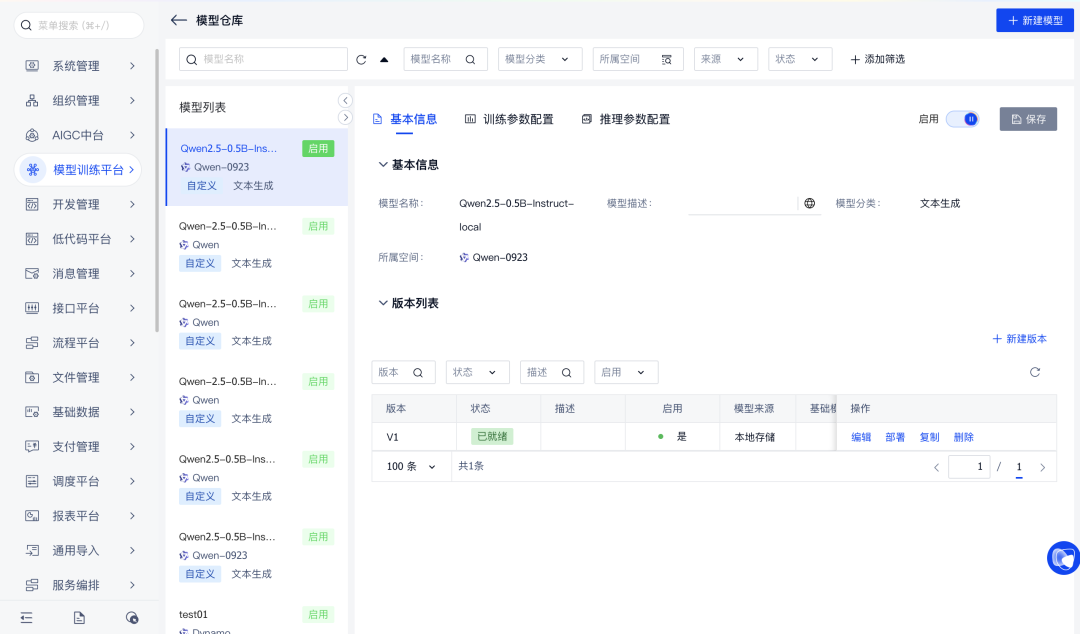
Task: Switch to the 推理参数配置 tab
Action: click(625, 119)
